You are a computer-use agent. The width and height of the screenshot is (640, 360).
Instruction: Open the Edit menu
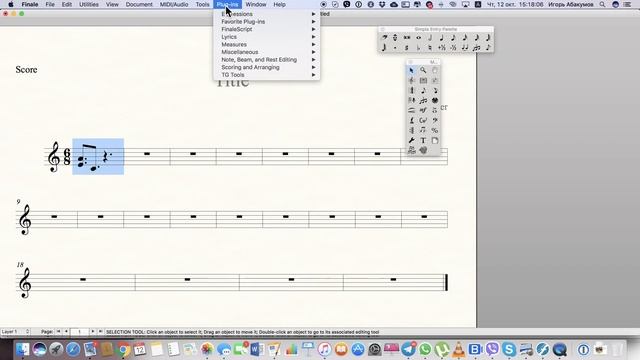(67, 4)
